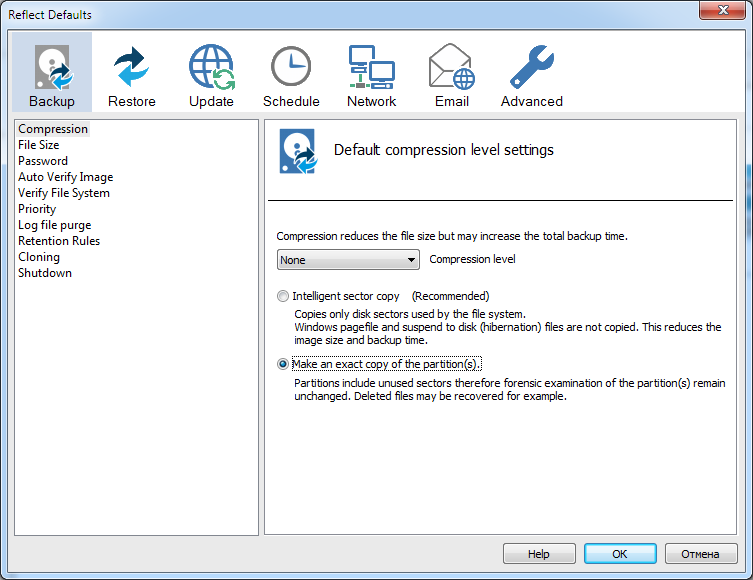Click the Help button
753x580 pixels.
[x=539, y=554]
